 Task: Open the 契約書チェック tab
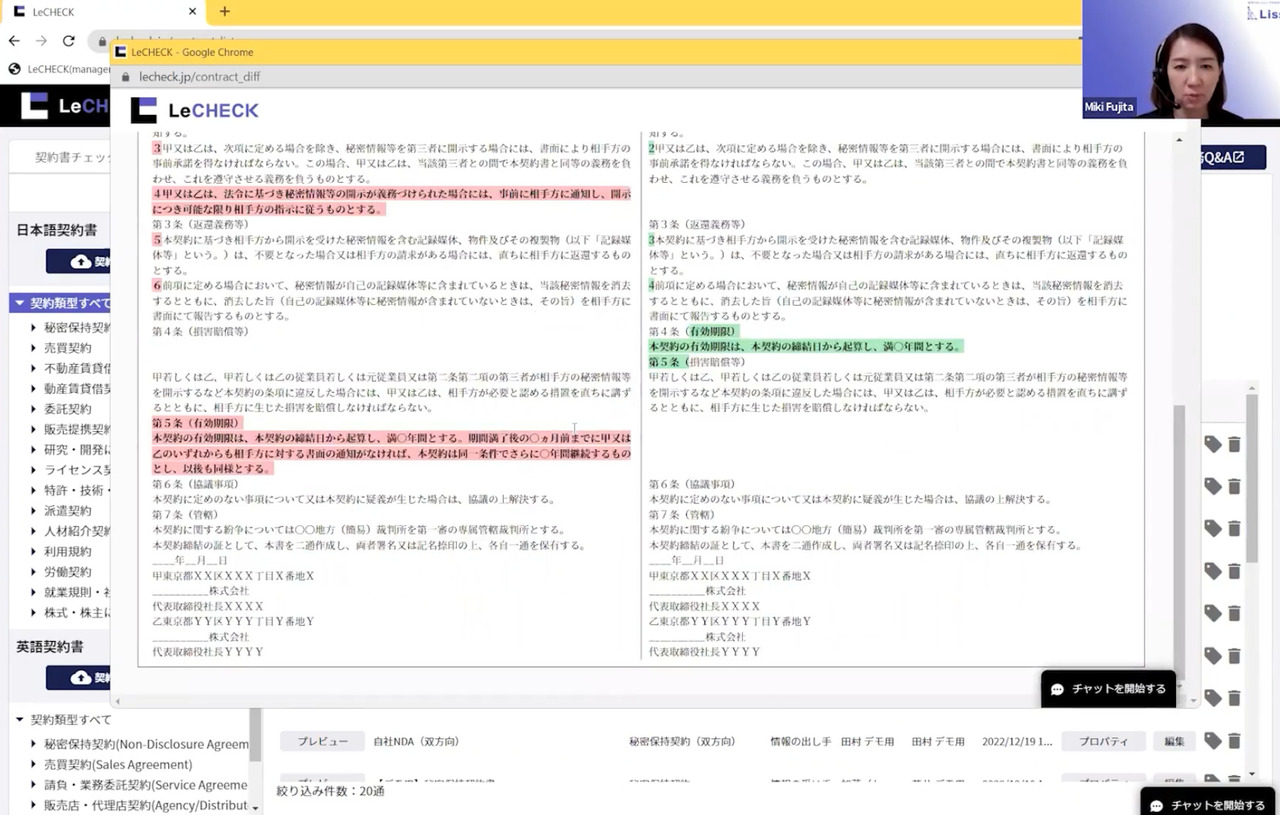72,158
